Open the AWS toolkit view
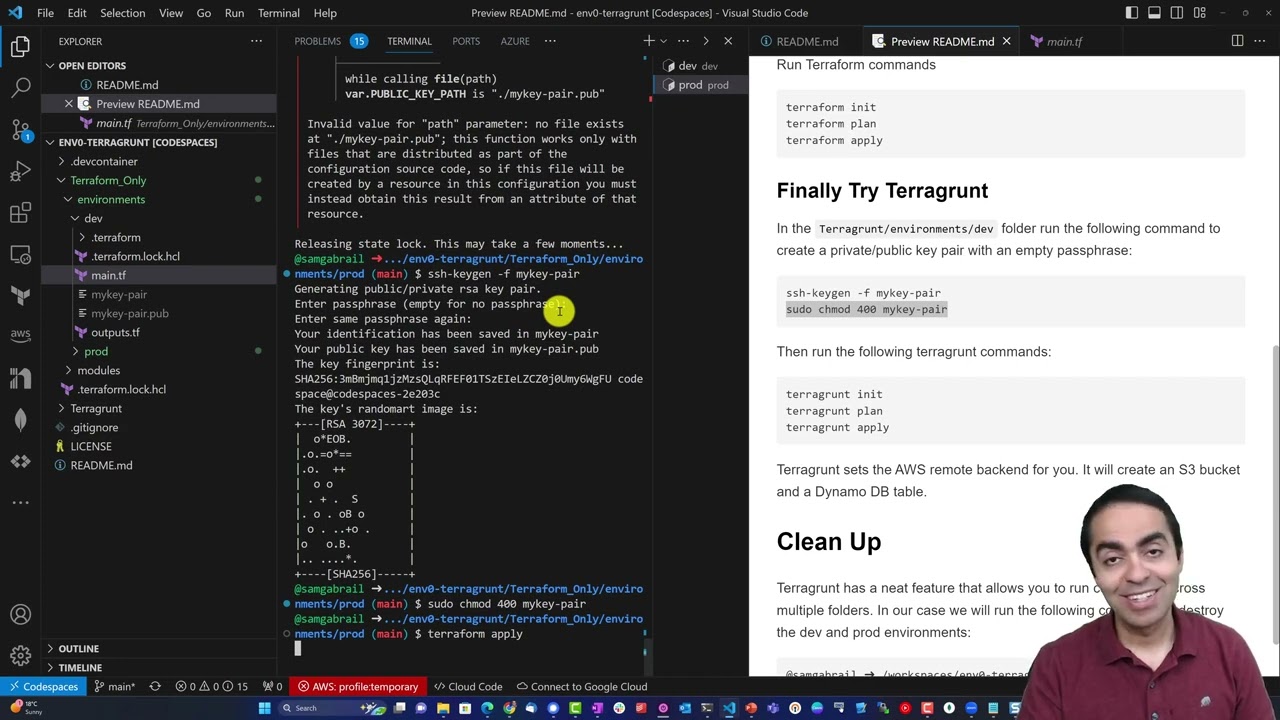The width and height of the screenshot is (1280, 720). pos(20,336)
